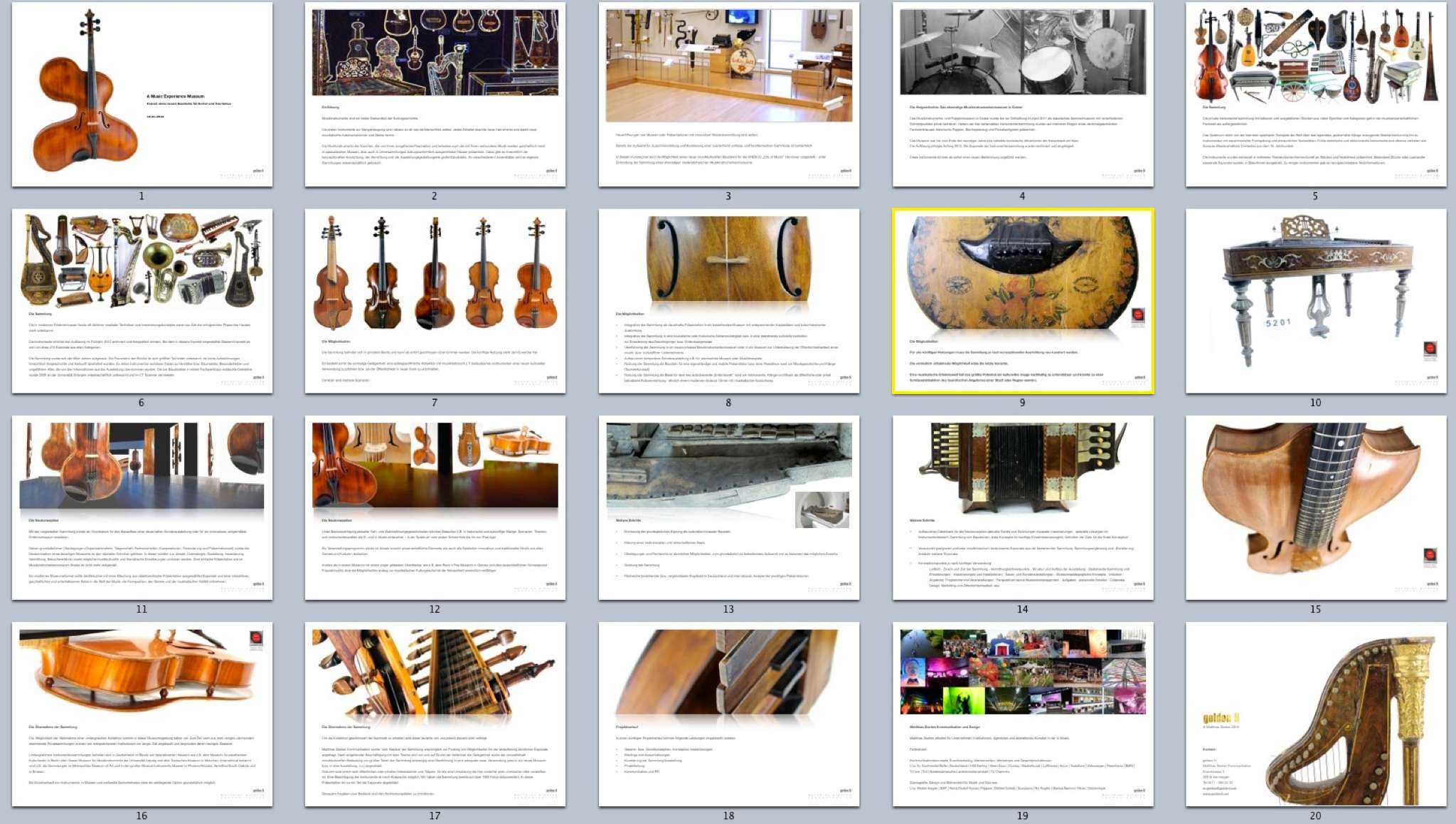Select slide 8 with the close-up violin f-holes
Viewport: 1456px width, 824px height.
tap(728, 300)
